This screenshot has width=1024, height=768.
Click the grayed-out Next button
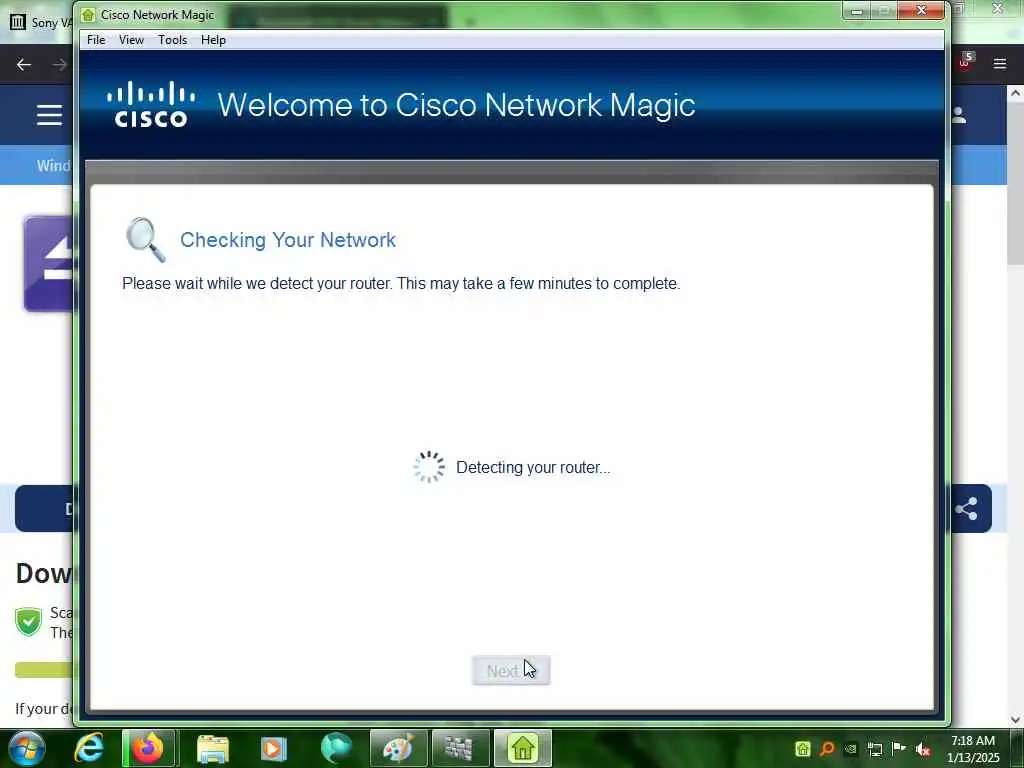[x=511, y=671]
